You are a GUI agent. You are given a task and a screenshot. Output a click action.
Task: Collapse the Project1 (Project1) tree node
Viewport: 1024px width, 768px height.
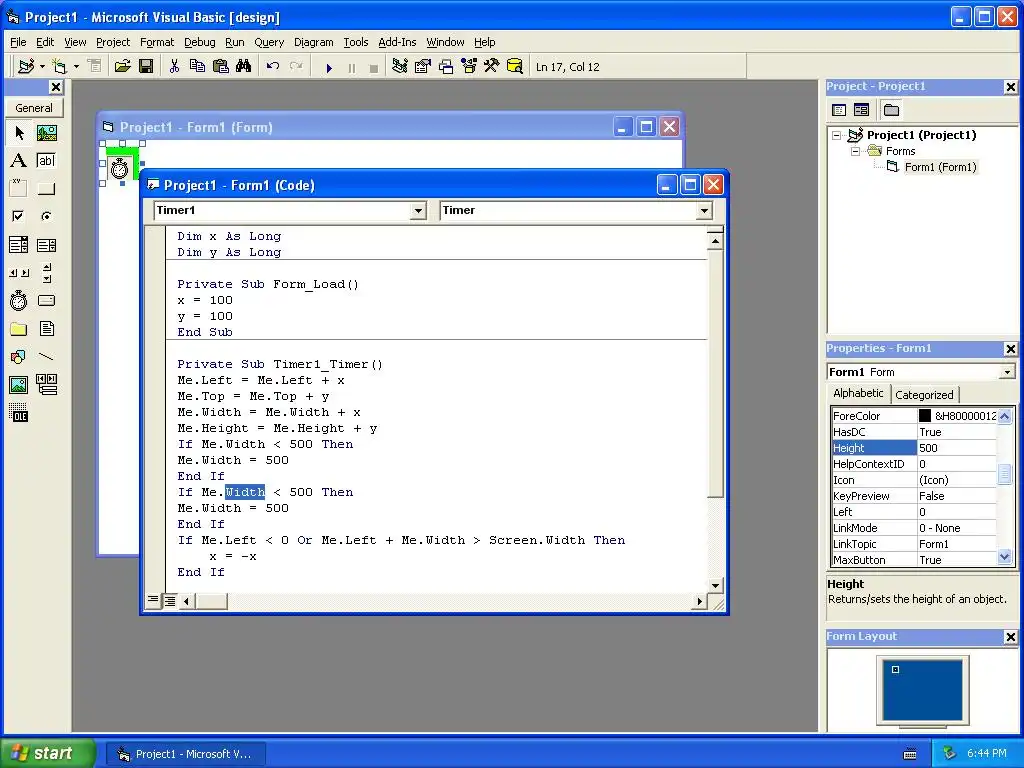click(x=837, y=136)
